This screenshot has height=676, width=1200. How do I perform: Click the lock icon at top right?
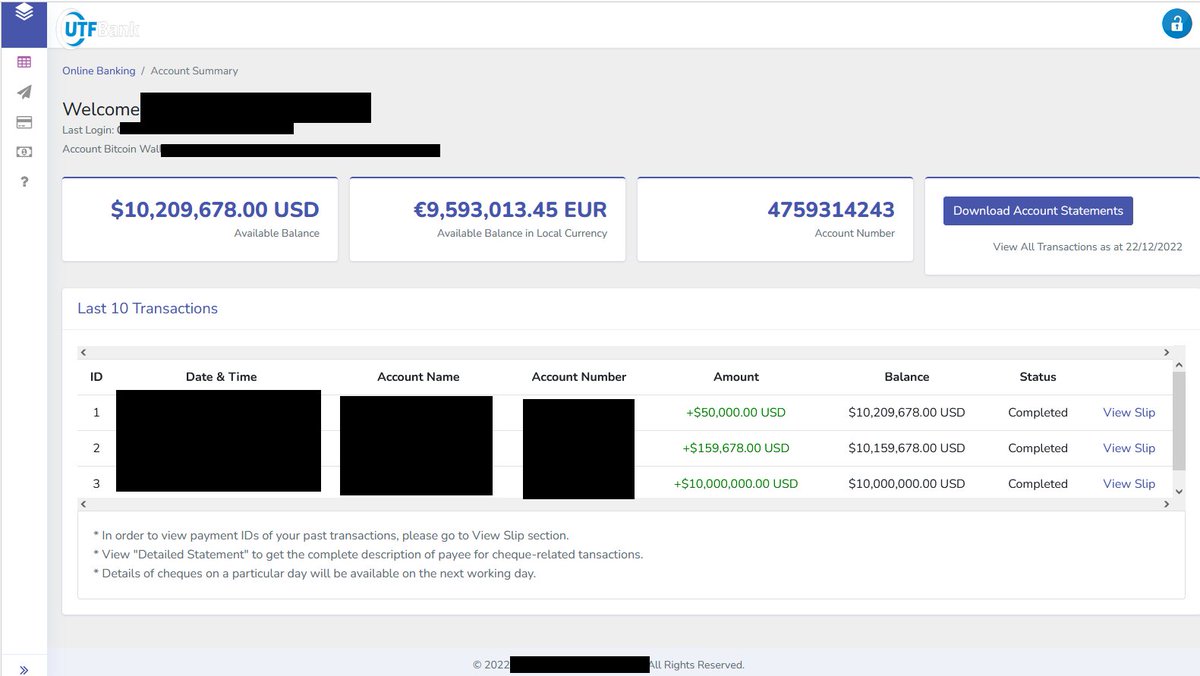tap(1176, 24)
